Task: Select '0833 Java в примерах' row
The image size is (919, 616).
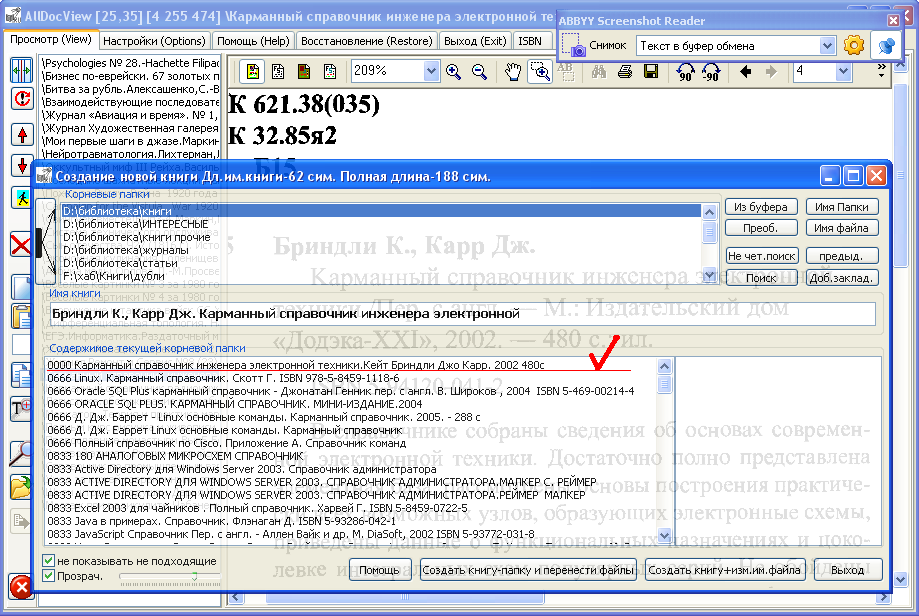Action: [x=350, y=520]
